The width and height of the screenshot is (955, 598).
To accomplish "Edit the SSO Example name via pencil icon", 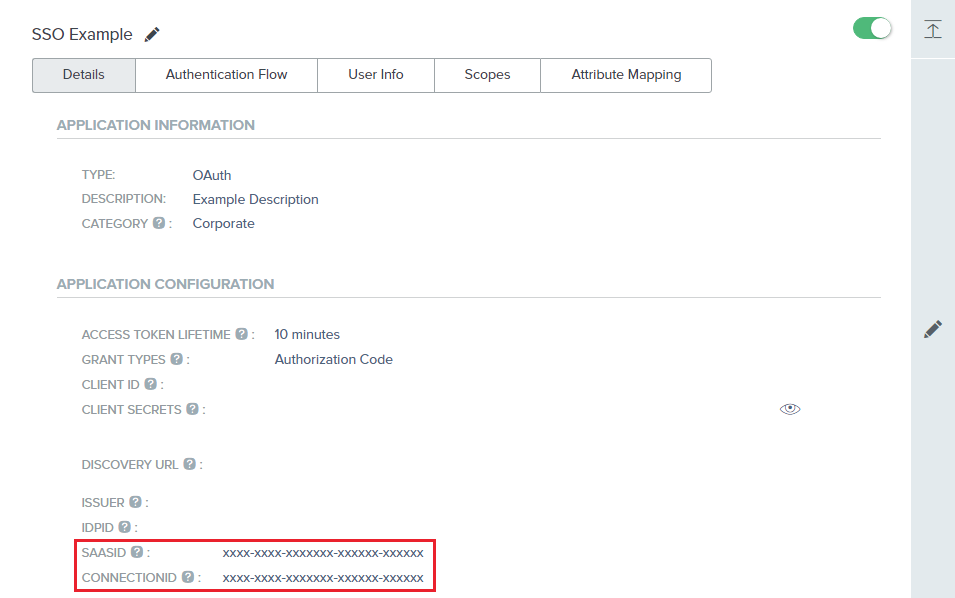I will (x=152, y=34).
